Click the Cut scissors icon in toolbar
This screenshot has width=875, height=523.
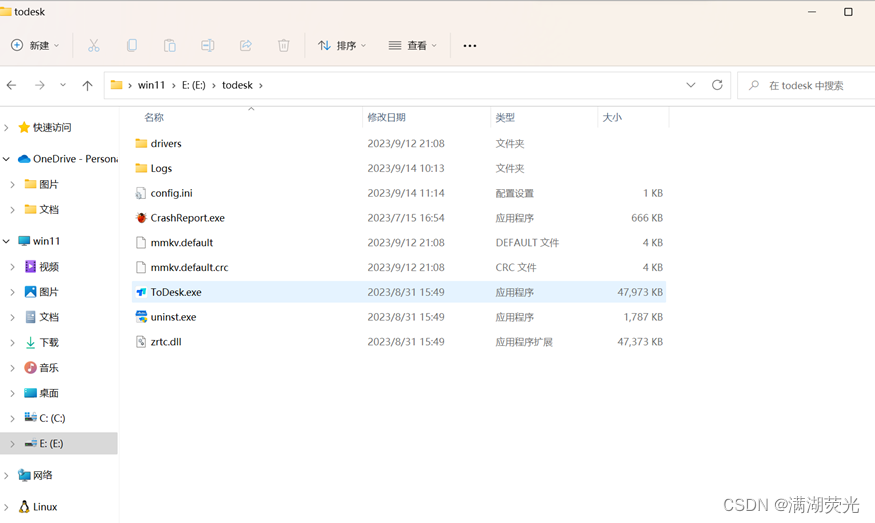click(x=94, y=46)
